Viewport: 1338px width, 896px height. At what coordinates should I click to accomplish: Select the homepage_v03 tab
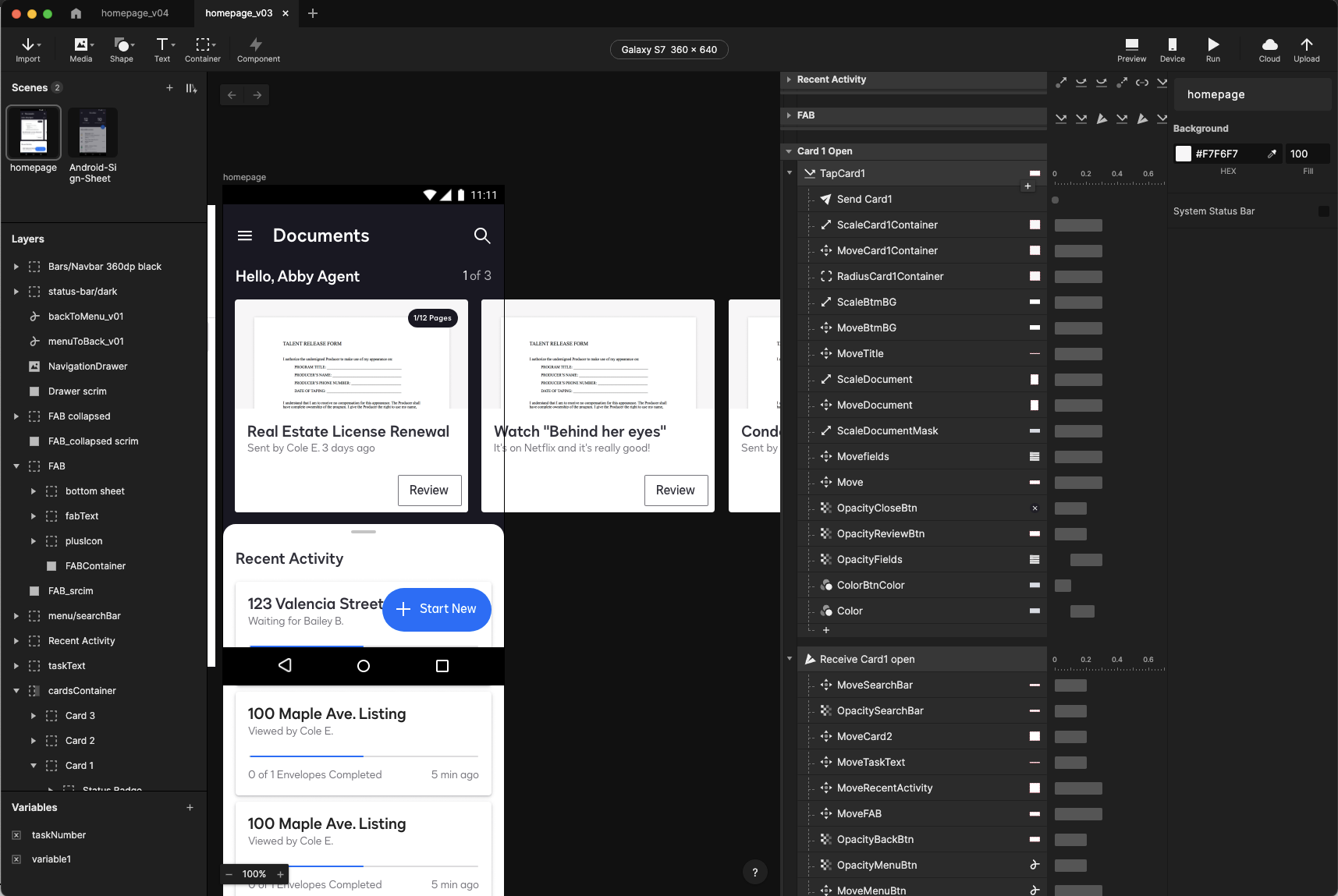pos(239,13)
